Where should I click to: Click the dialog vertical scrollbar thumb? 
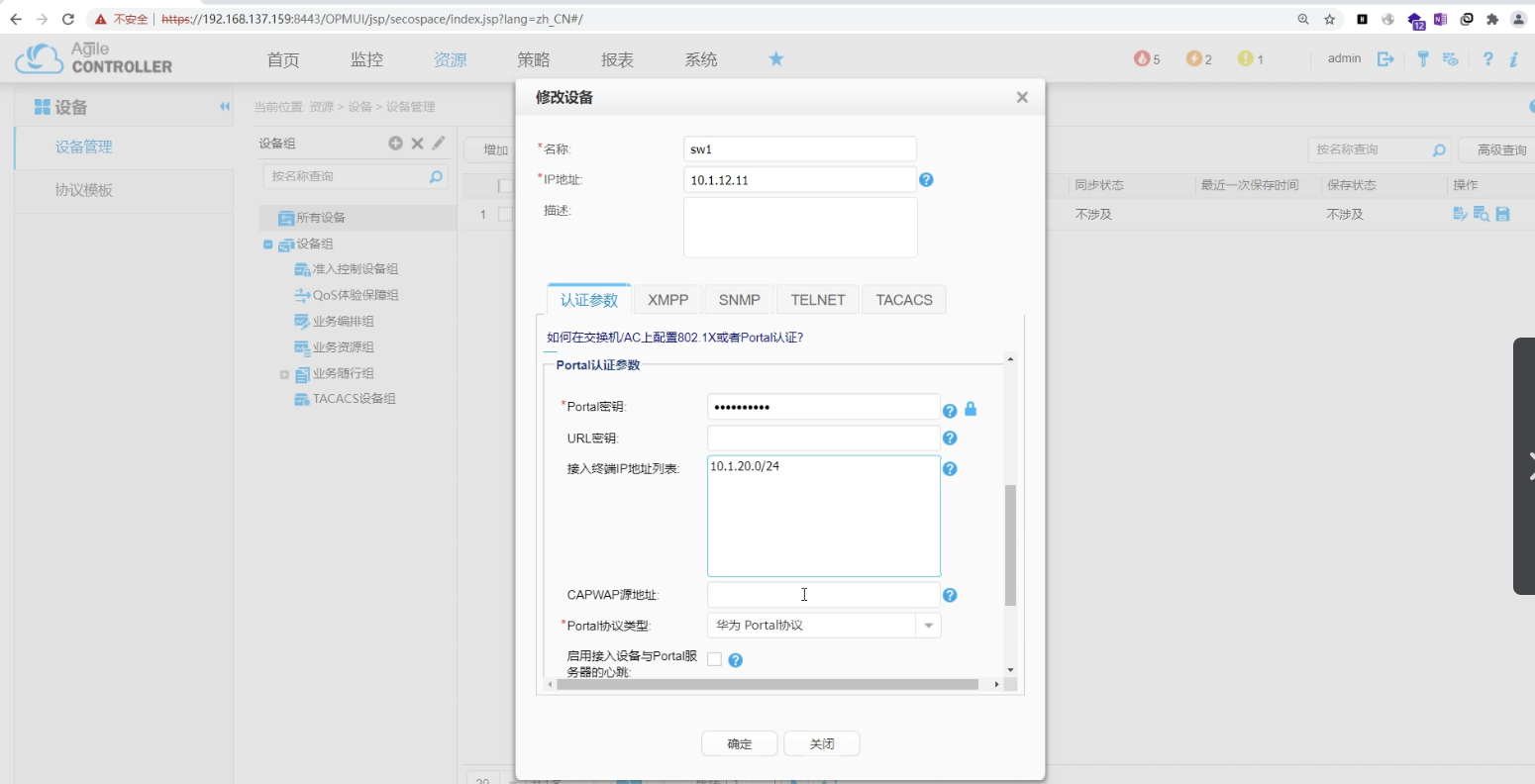point(1010,545)
